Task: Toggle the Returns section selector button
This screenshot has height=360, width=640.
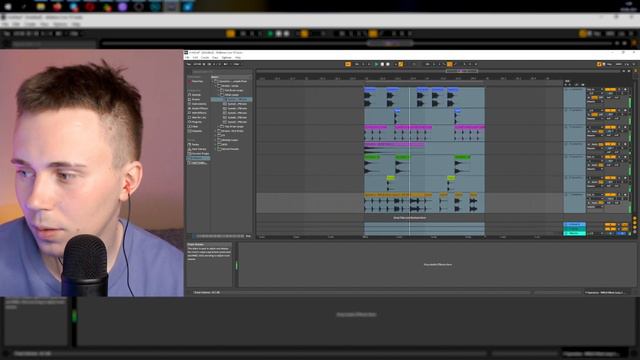Action: click(635, 222)
